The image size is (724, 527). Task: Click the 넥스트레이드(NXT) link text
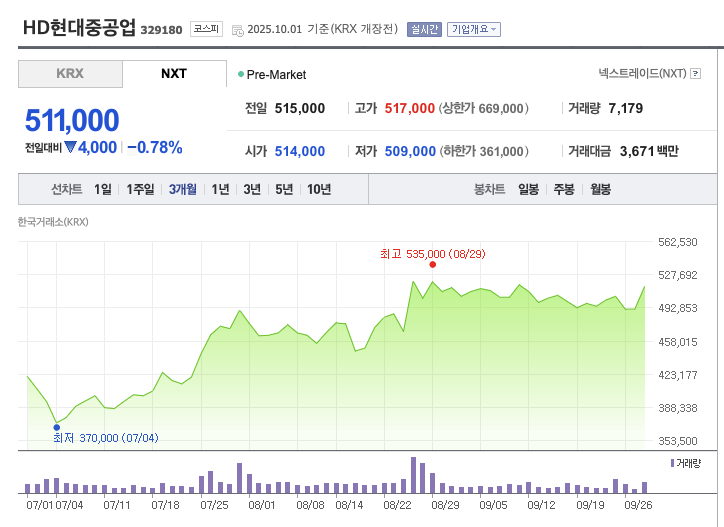click(x=642, y=74)
